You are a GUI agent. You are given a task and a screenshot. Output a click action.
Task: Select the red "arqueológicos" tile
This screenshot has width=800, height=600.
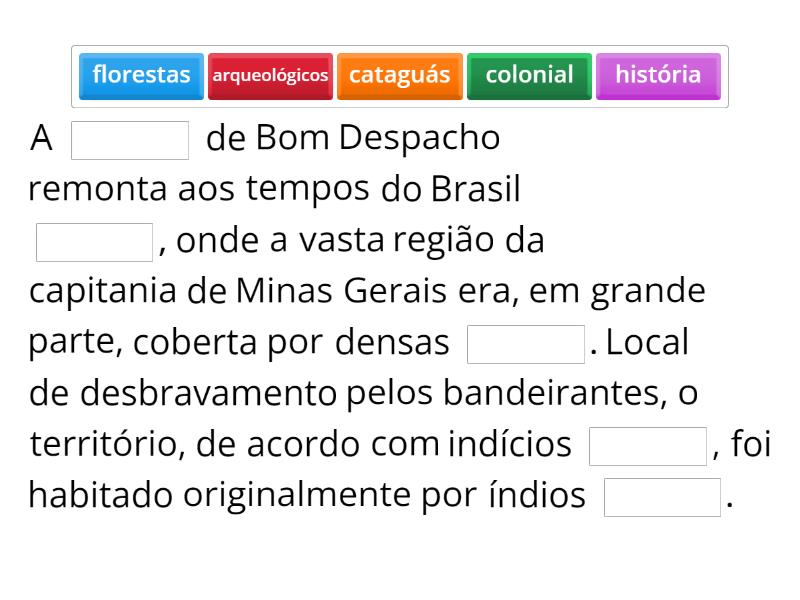pyautogui.click(x=270, y=76)
